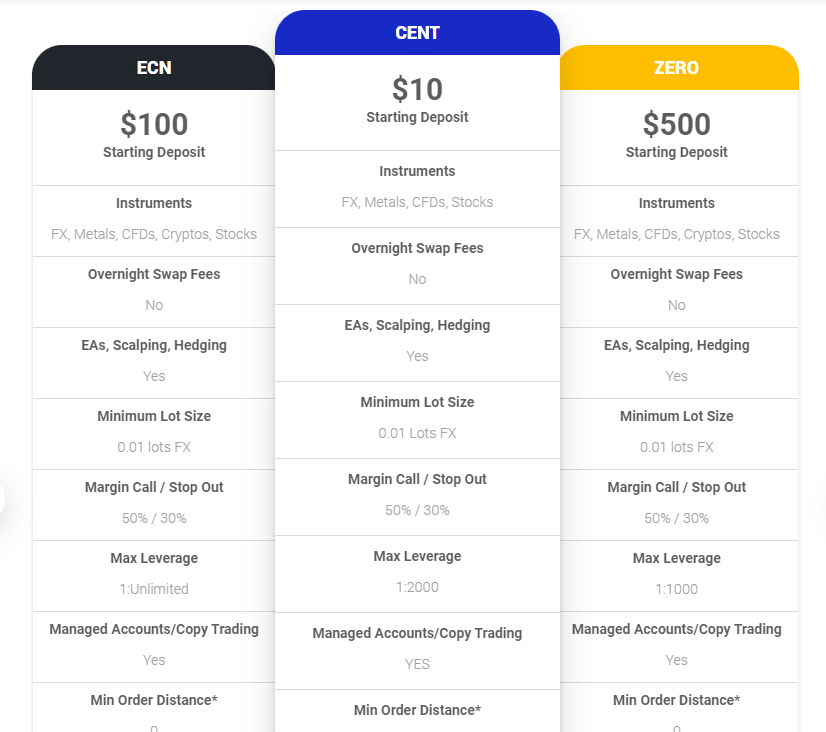The height and width of the screenshot is (732, 826).
Task: Select the ZERO account header
Action: pyautogui.click(x=679, y=67)
